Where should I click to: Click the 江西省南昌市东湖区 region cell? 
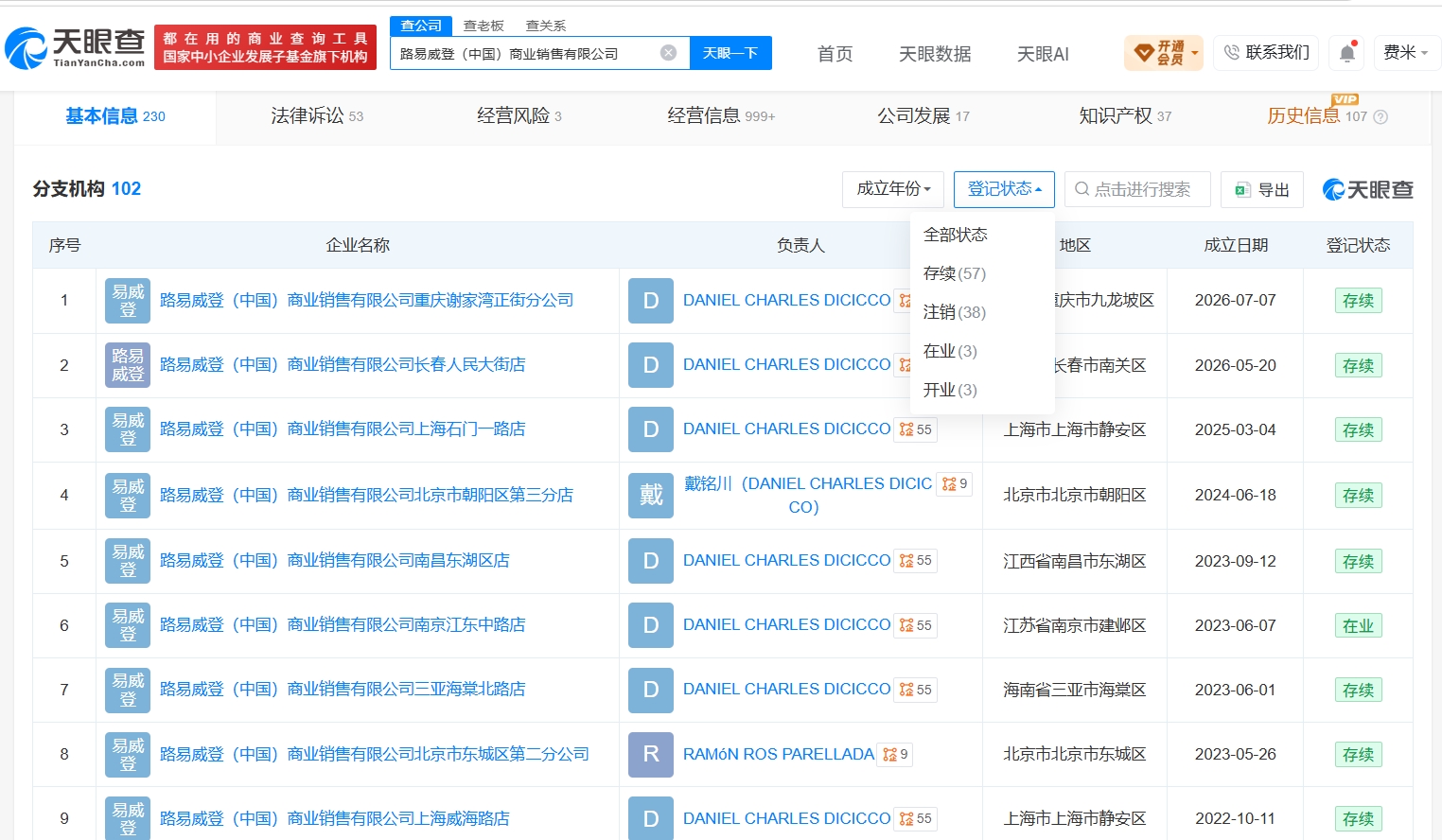click(x=1075, y=561)
